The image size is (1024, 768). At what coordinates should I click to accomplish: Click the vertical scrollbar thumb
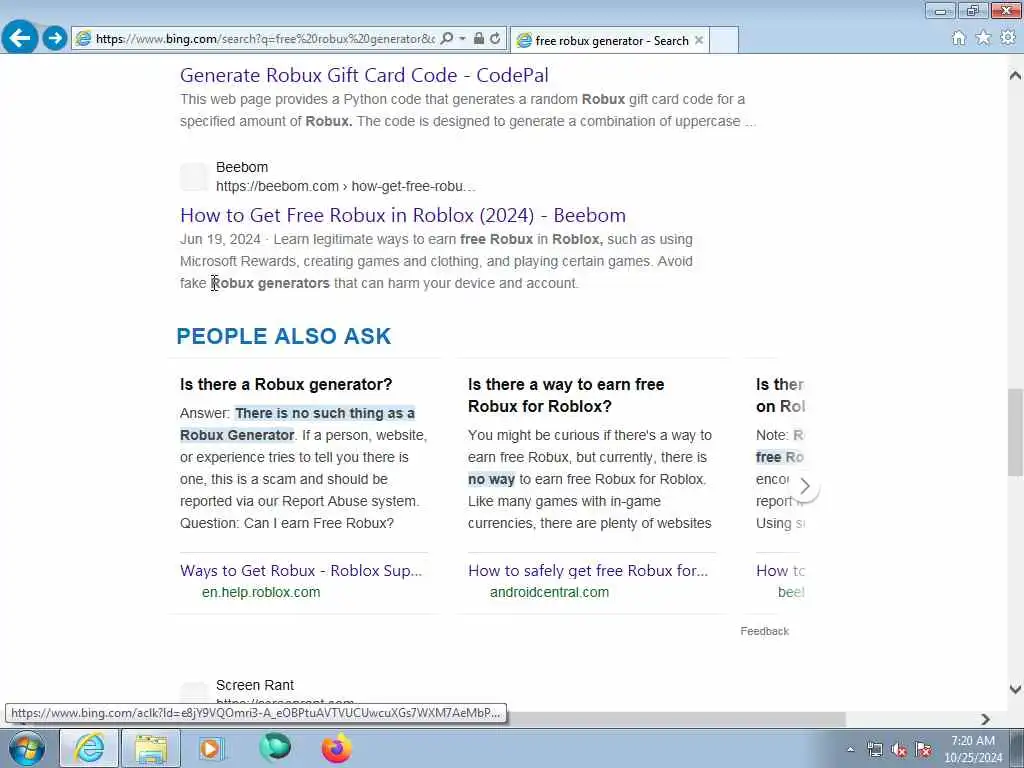[1015, 432]
